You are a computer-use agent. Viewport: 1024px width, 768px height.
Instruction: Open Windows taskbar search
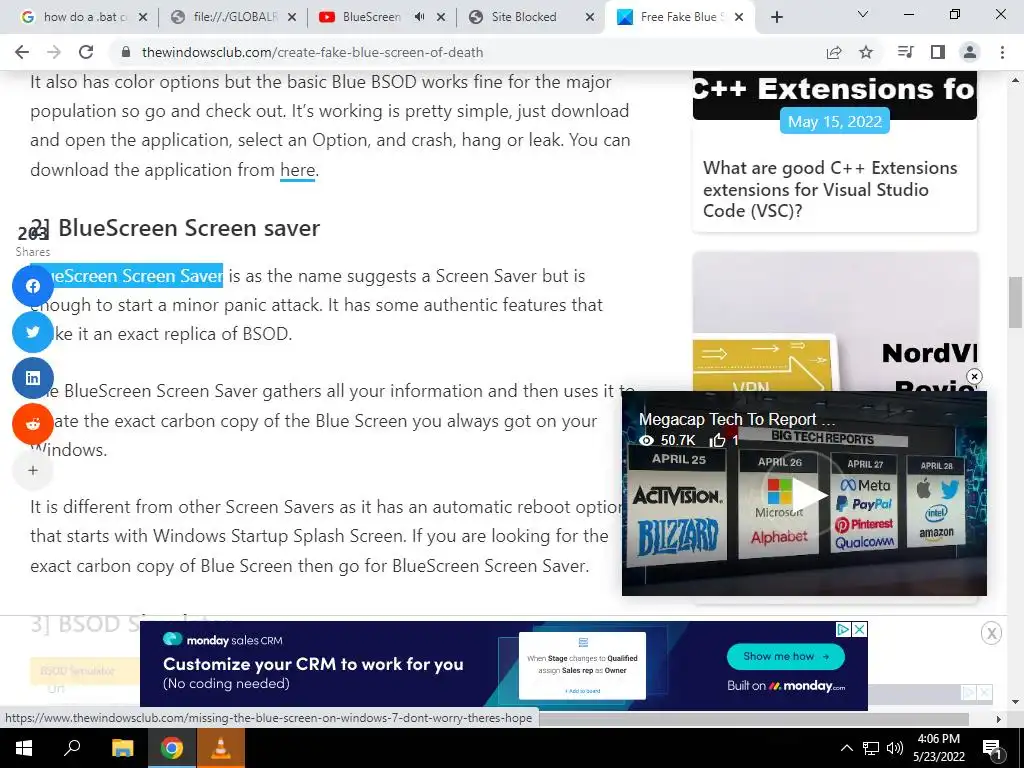tap(72, 748)
